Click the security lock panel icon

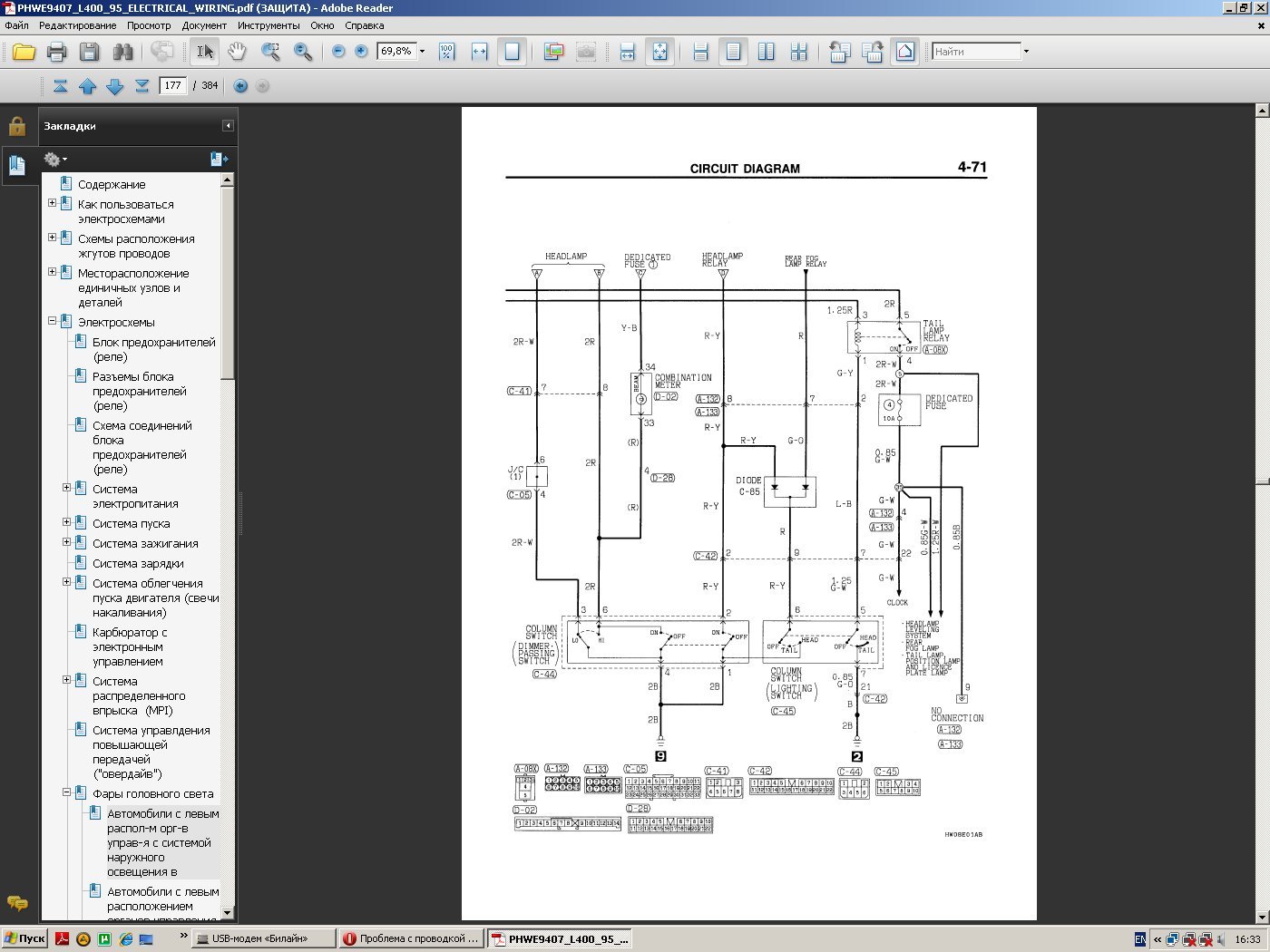(x=17, y=126)
